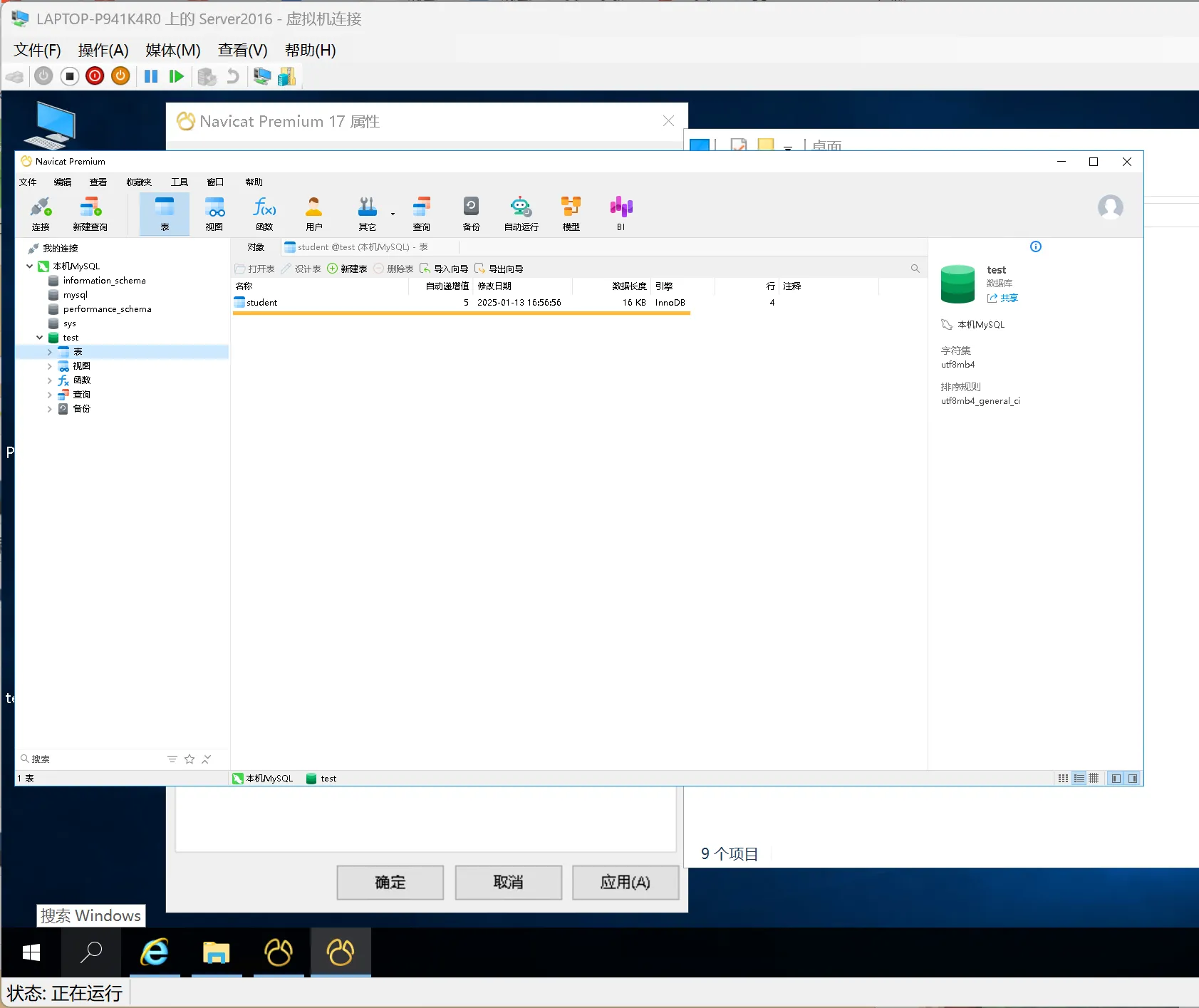Open the 查询 query toolbar icon
The width and height of the screenshot is (1199, 1008).
point(422,214)
